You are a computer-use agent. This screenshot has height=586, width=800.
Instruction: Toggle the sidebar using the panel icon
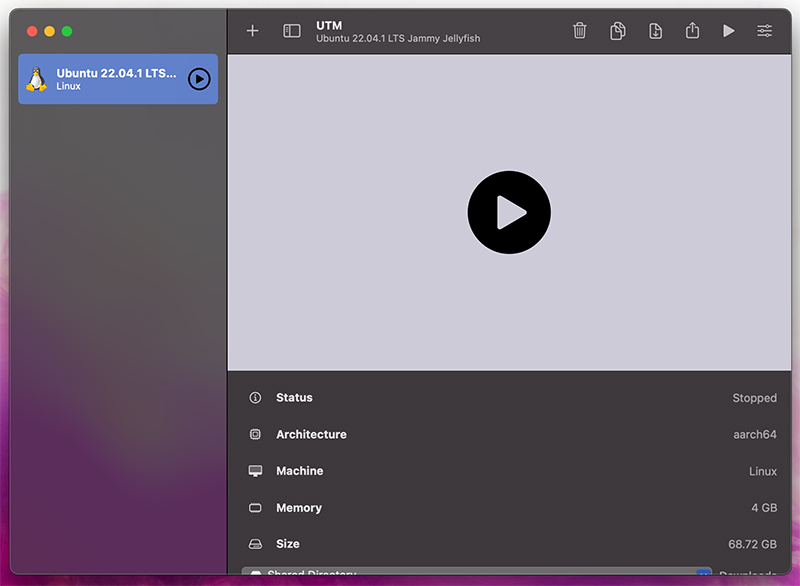292,31
